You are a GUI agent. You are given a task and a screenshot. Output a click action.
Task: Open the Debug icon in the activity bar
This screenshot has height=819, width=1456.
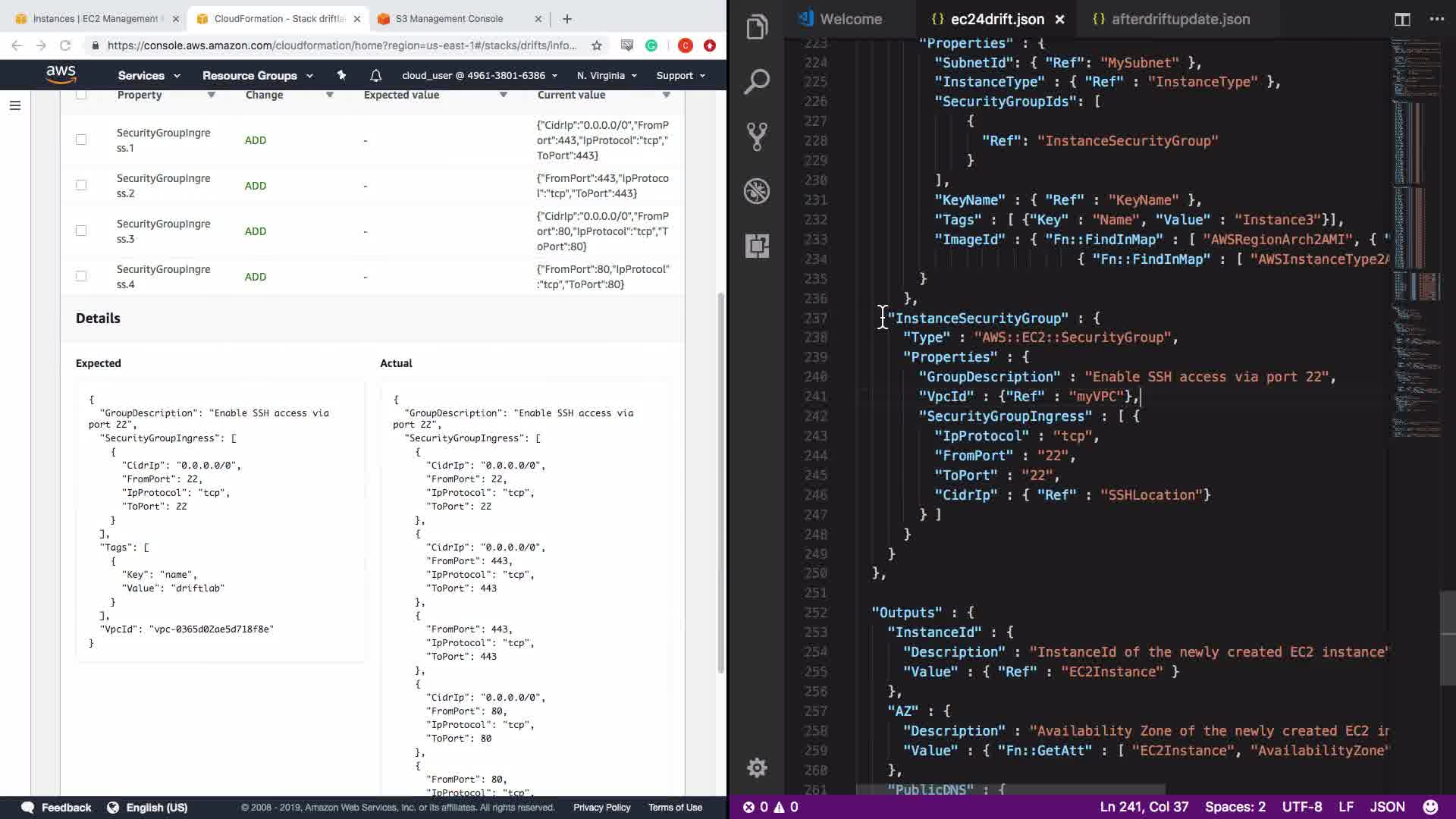pos(756,191)
